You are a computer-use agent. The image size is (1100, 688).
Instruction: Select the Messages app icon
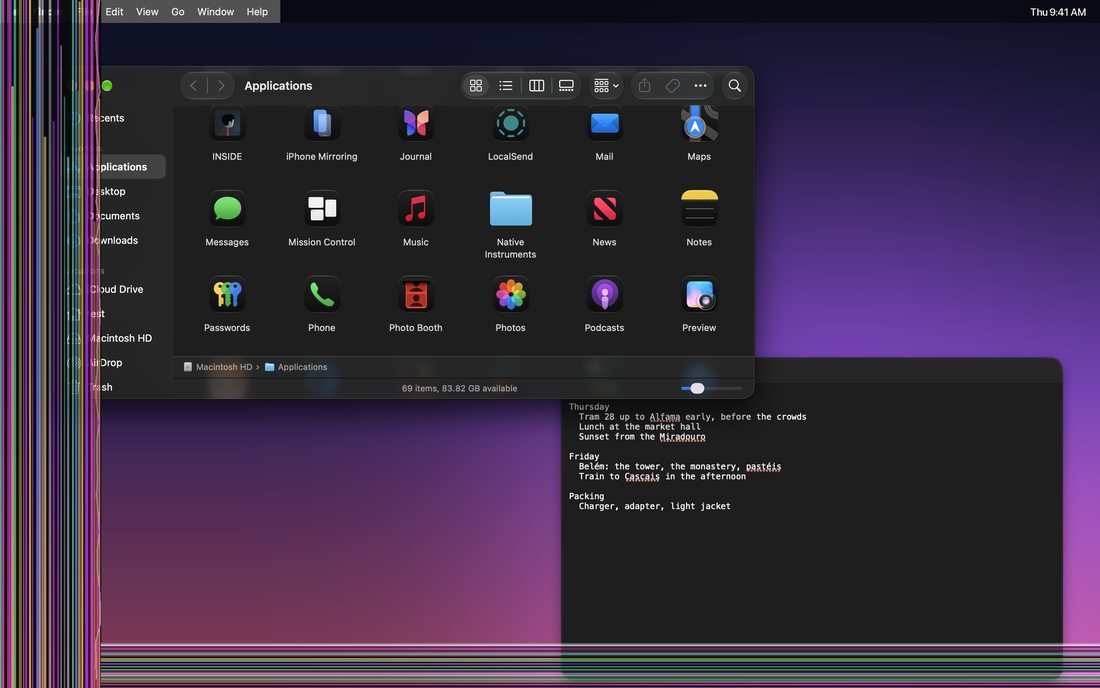pyautogui.click(x=227, y=209)
